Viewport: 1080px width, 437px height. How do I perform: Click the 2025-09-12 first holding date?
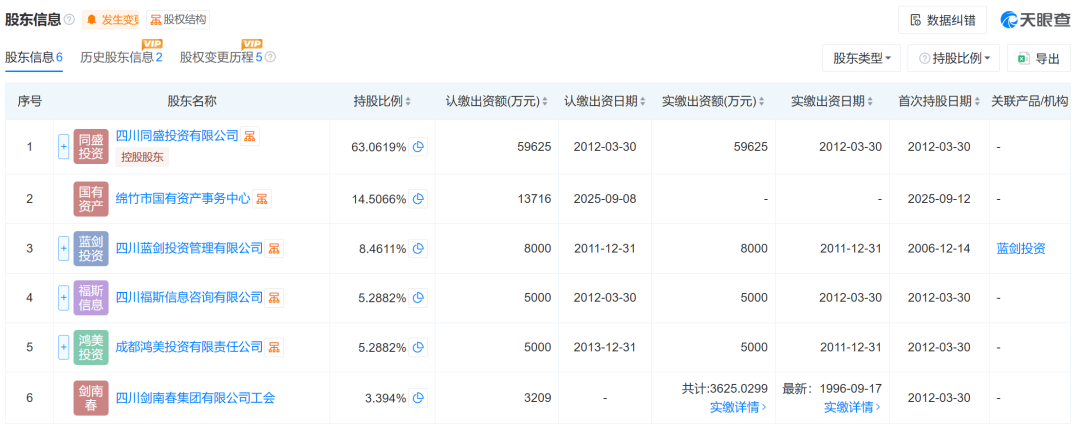939,199
